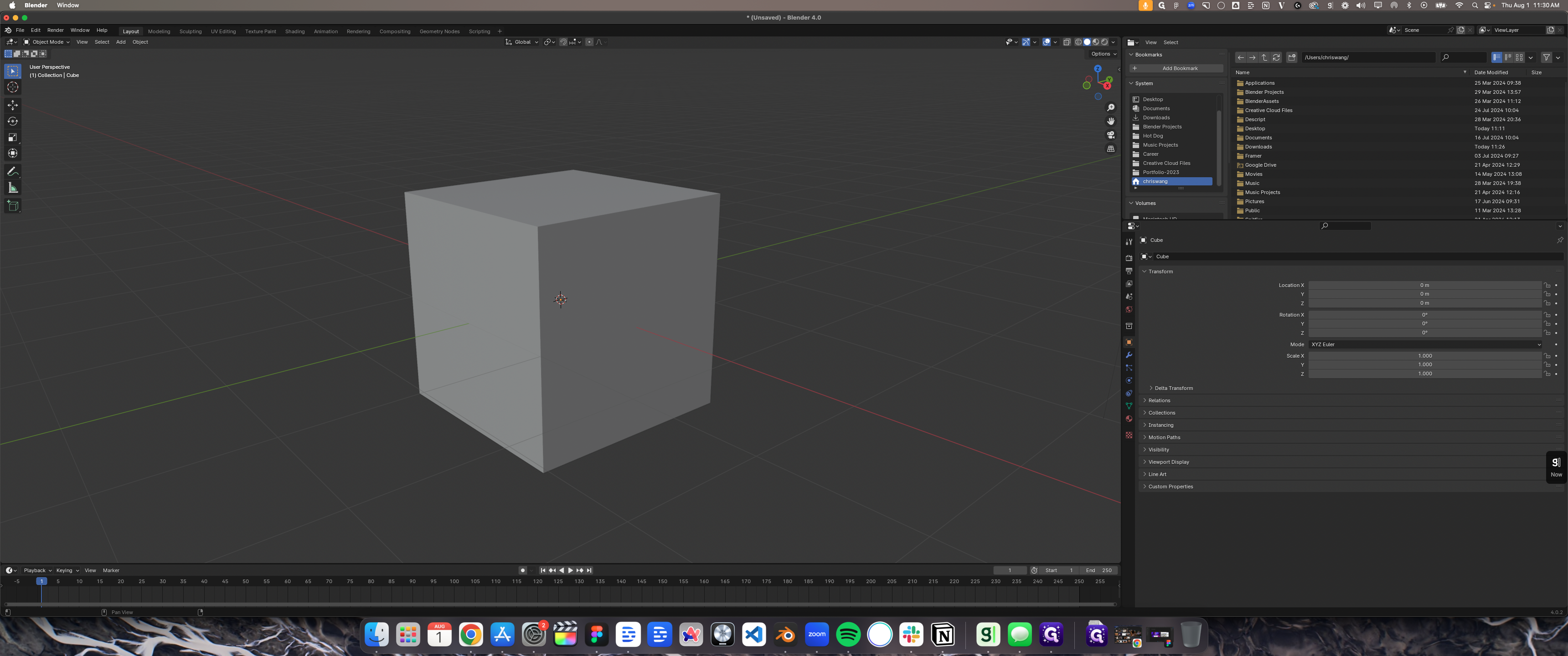
Task: Click the file browser refresh icon
Action: pyautogui.click(x=1276, y=57)
